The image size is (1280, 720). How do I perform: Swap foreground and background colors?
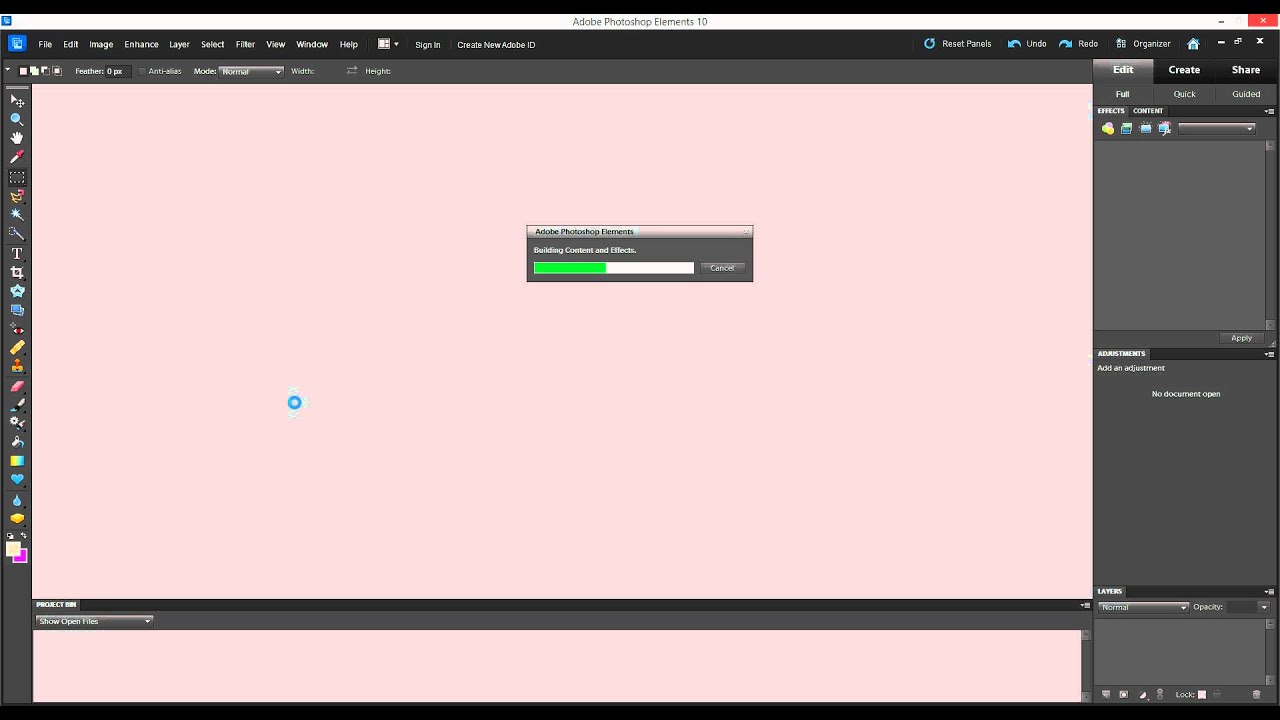click(x=24, y=536)
